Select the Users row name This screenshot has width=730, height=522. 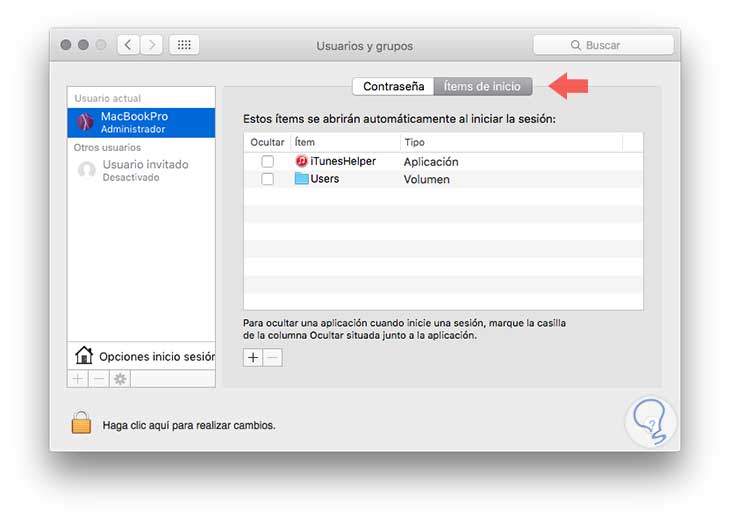[324, 179]
